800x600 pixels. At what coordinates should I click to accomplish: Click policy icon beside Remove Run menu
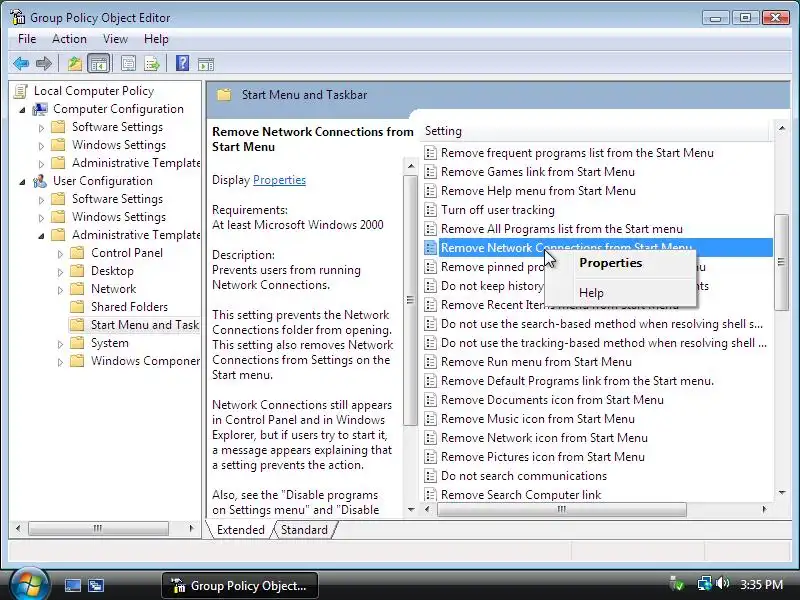coord(431,362)
